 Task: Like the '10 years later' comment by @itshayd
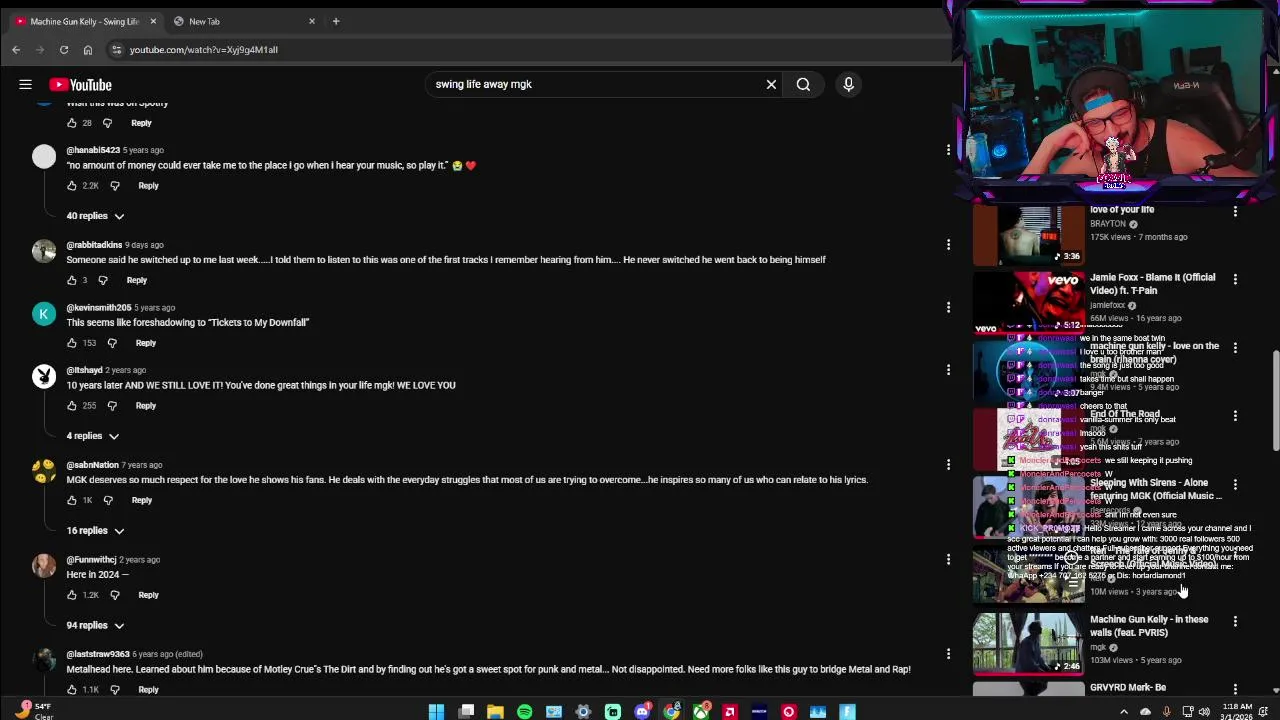71,406
